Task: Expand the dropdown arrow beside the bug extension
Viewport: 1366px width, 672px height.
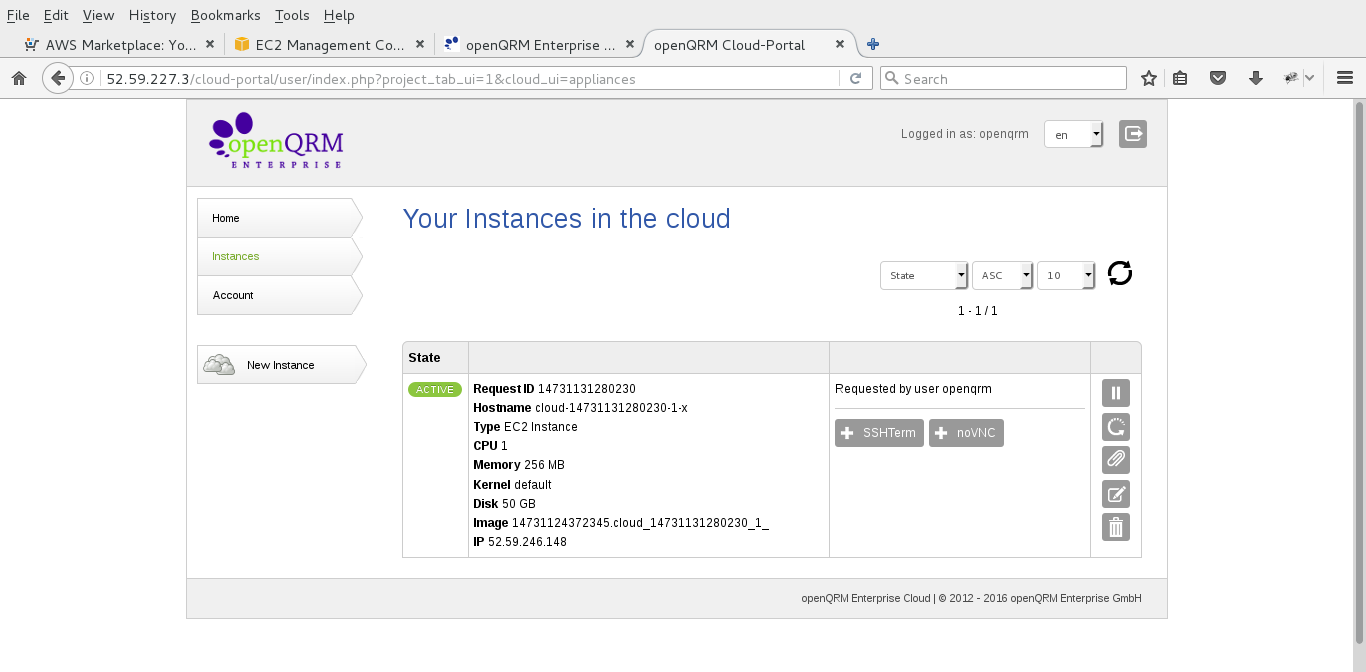Action: (1310, 78)
